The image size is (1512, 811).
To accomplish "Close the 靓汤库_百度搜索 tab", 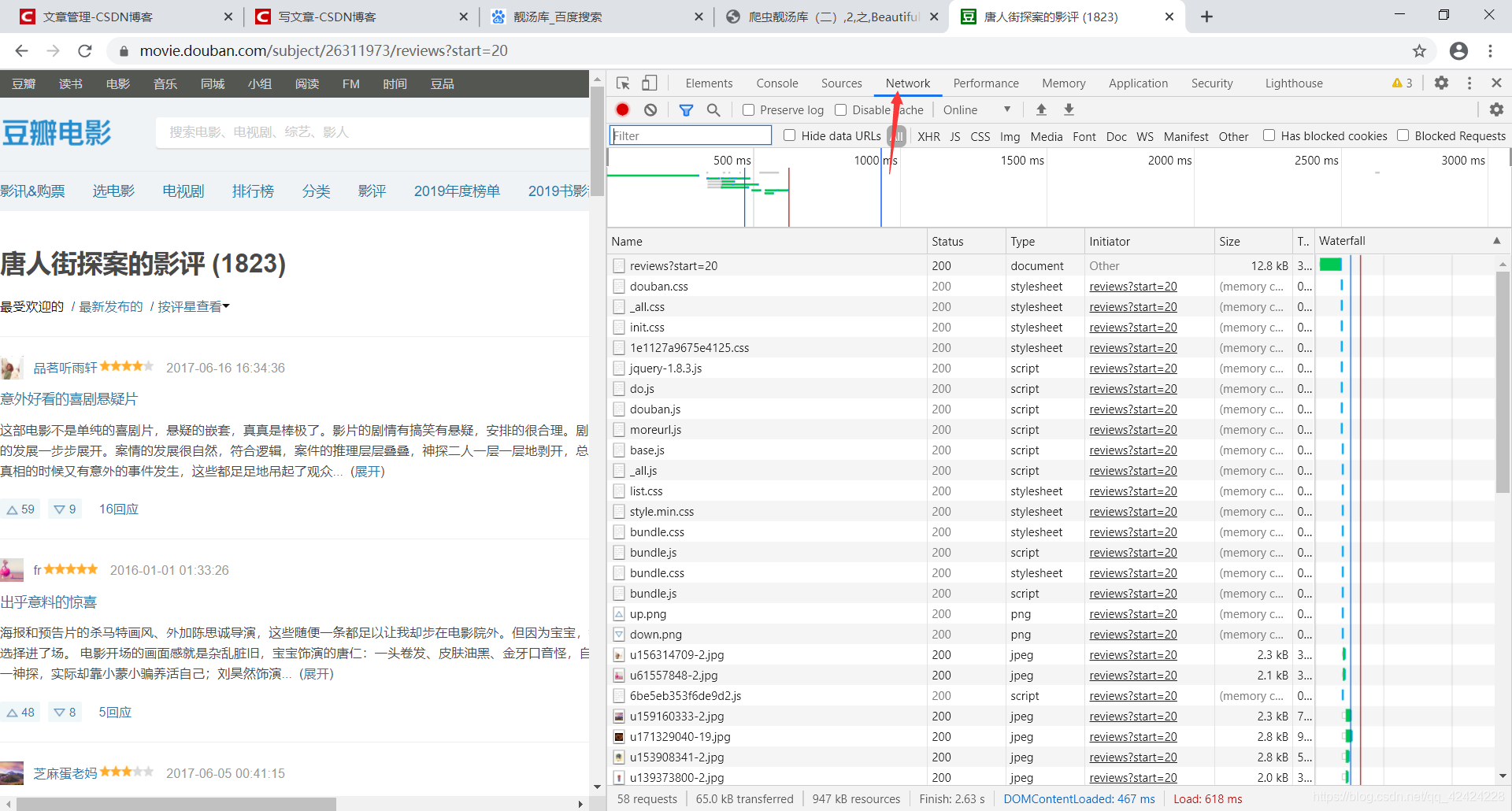I will (699, 17).
